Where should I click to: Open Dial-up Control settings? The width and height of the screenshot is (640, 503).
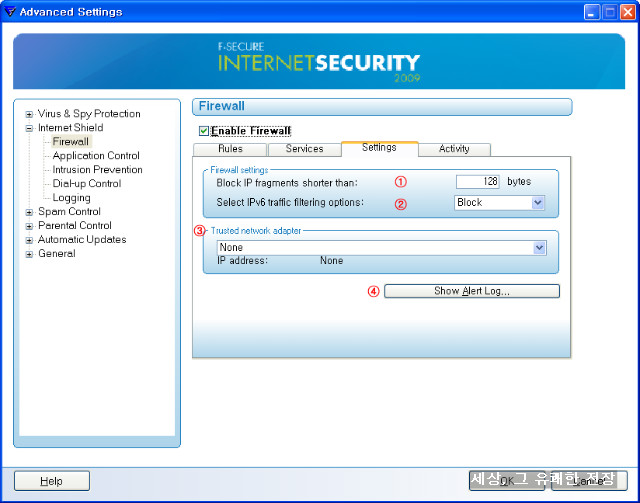click(87, 184)
